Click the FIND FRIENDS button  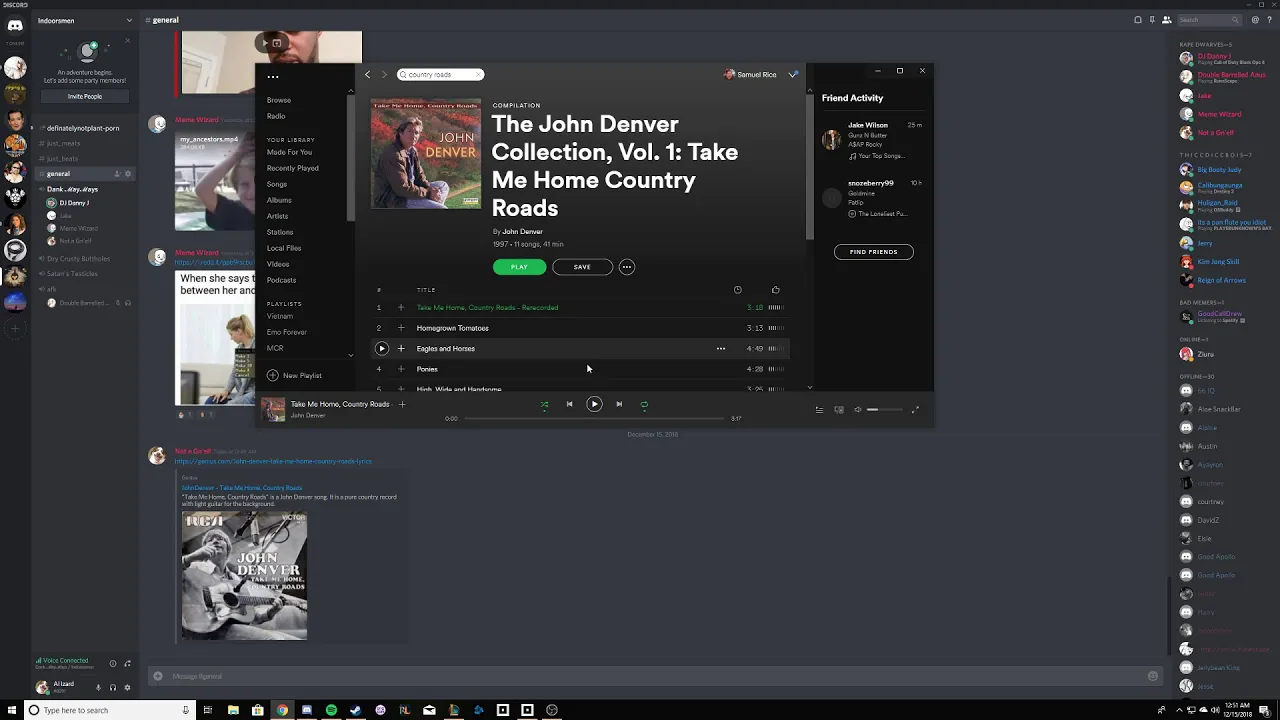click(x=873, y=252)
